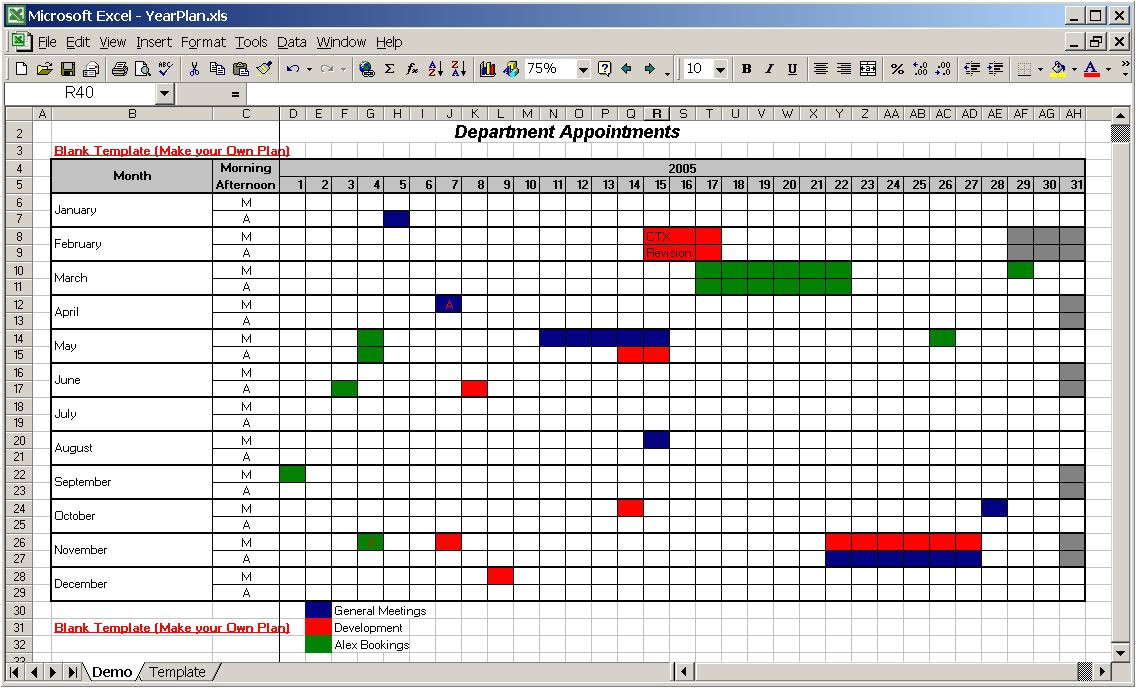Image resolution: width=1136 pixels, height=688 pixels.
Task: Toggle bold formatting
Action: pyautogui.click(x=746, y=69)
